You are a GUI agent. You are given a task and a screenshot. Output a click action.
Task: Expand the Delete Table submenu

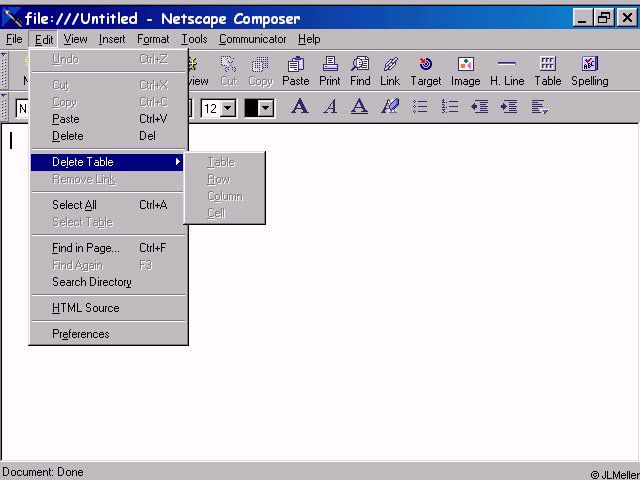(107, 162)
